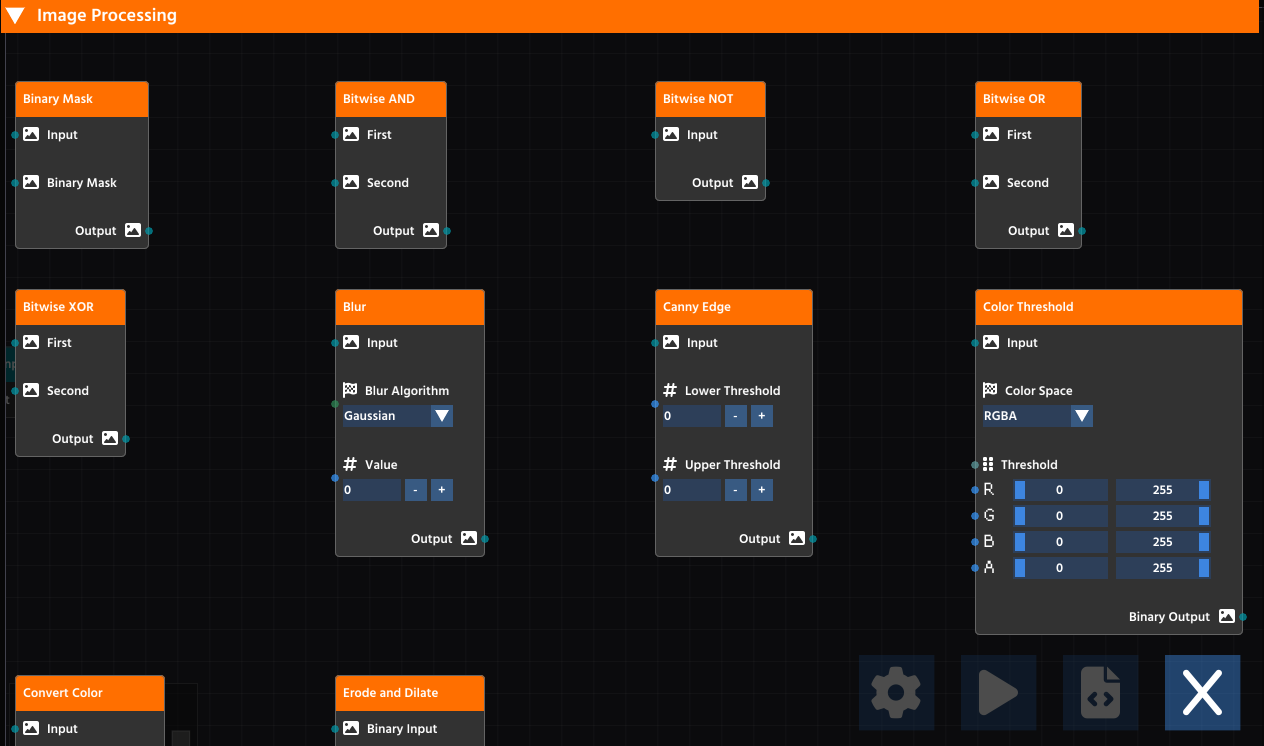Screen dimensions: 1264x746
Task: Close the node palette with X button
Action: point(1202,692)
